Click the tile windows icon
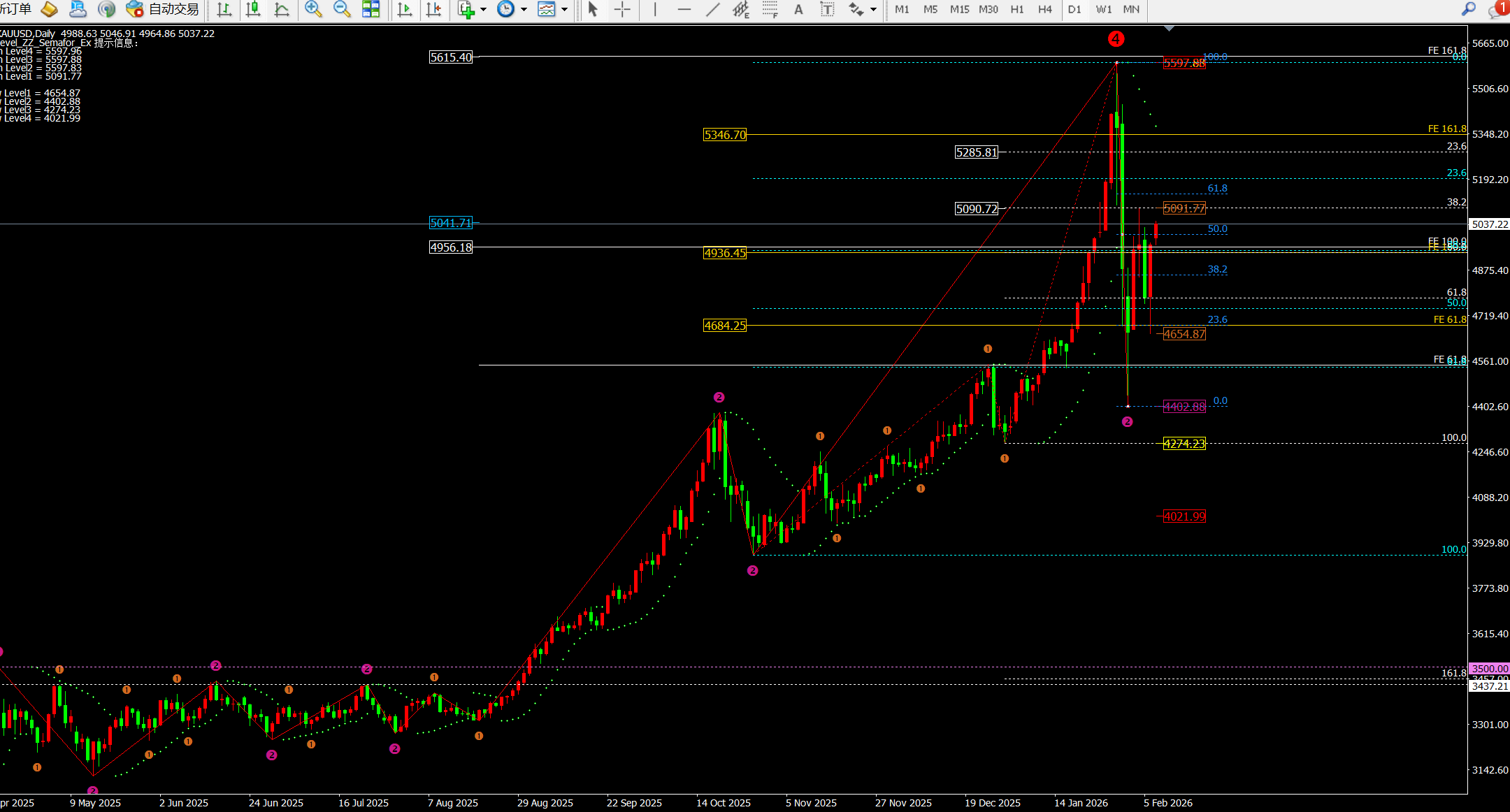The width and height of the screenshot is (1510, 812). pyautogui.click(x=371, y=9)
